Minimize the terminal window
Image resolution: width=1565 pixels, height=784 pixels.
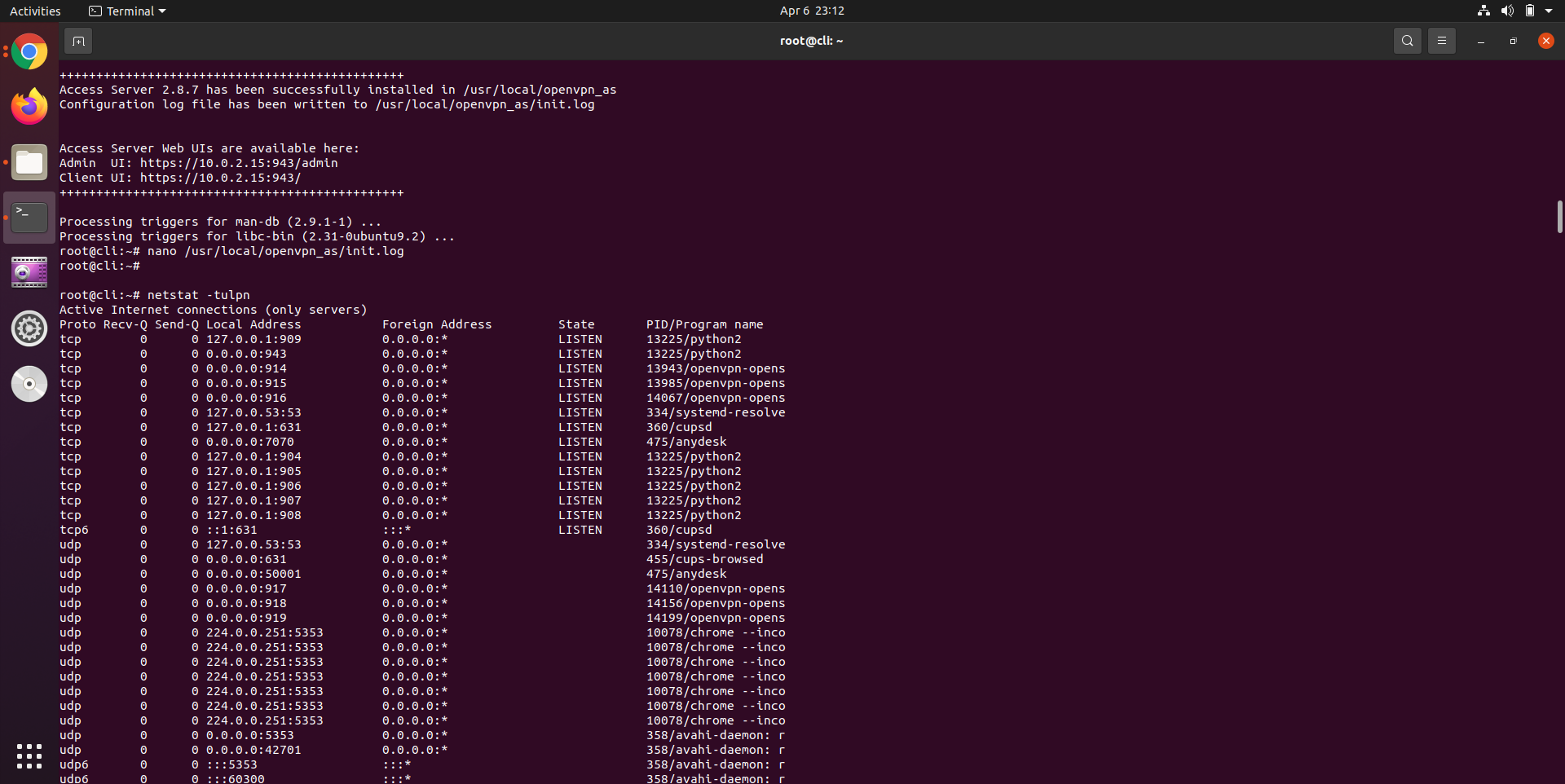(1480, 41)
